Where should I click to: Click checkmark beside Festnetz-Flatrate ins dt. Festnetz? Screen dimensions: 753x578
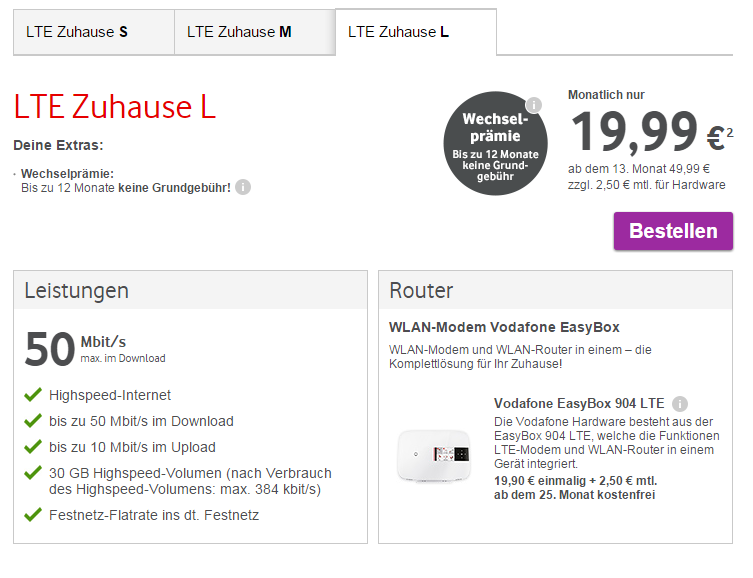34,515
